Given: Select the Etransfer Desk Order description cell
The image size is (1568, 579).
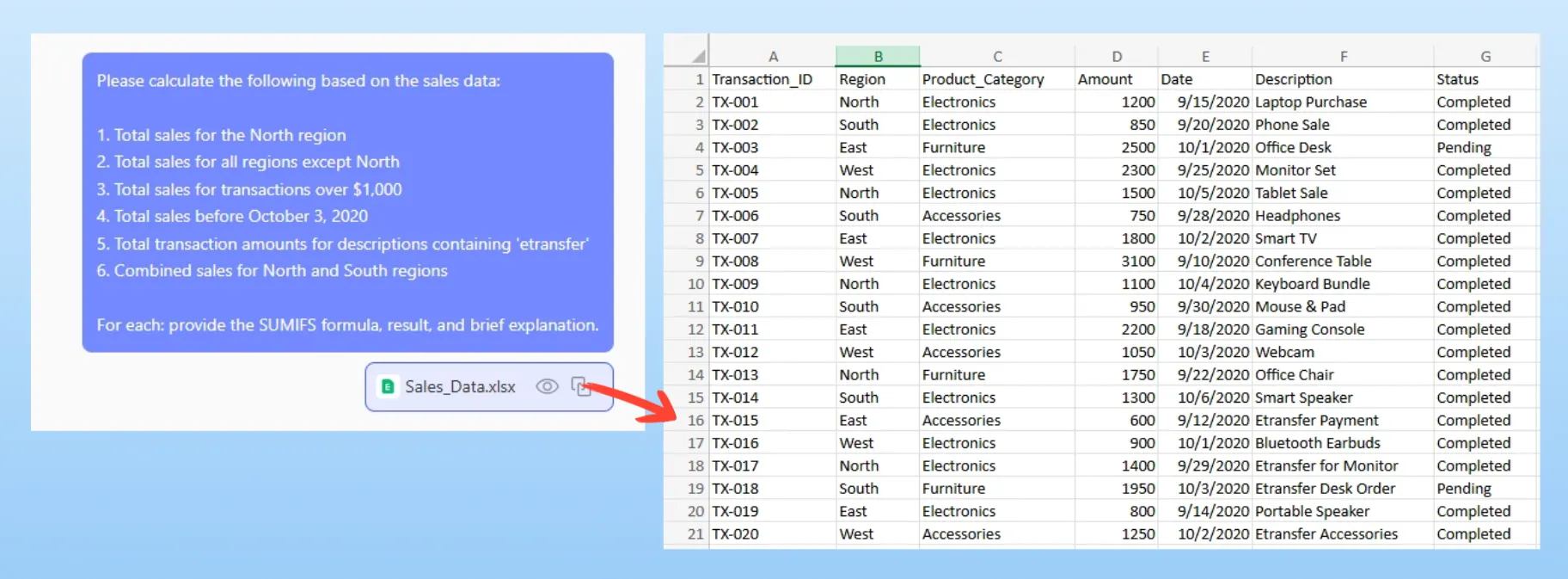Looking at the screenshot, I should point(1325,489).
